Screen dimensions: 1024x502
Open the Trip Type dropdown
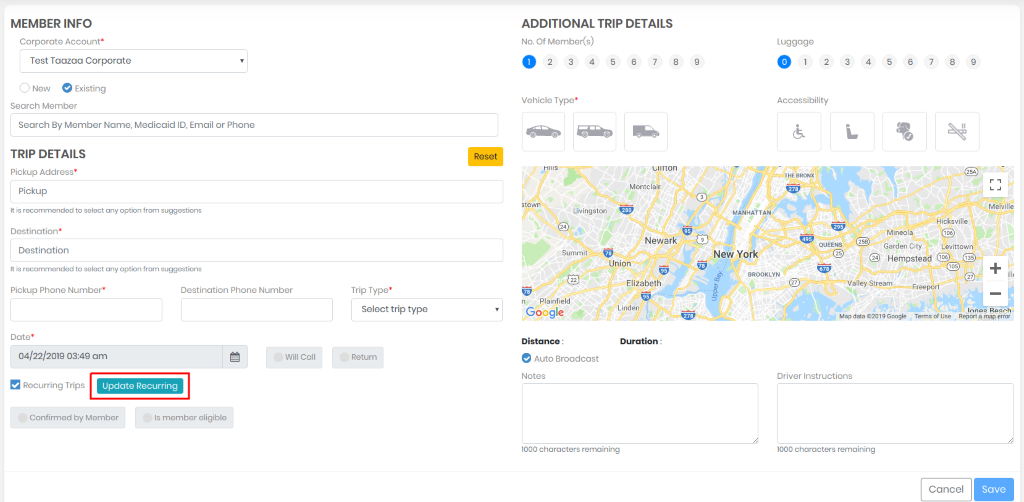[x=427, y=309]
